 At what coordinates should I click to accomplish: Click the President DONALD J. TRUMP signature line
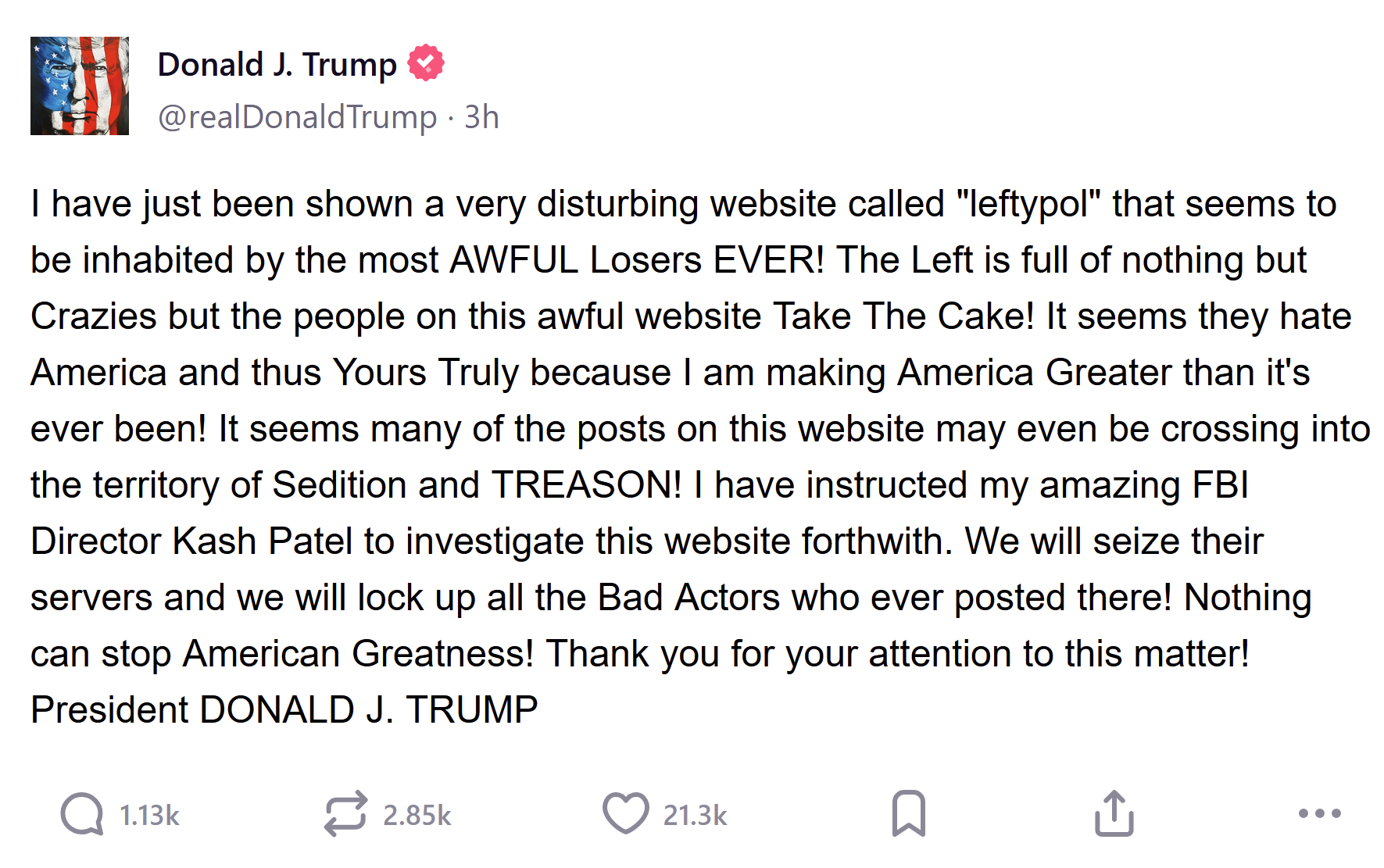coord(284,710)
